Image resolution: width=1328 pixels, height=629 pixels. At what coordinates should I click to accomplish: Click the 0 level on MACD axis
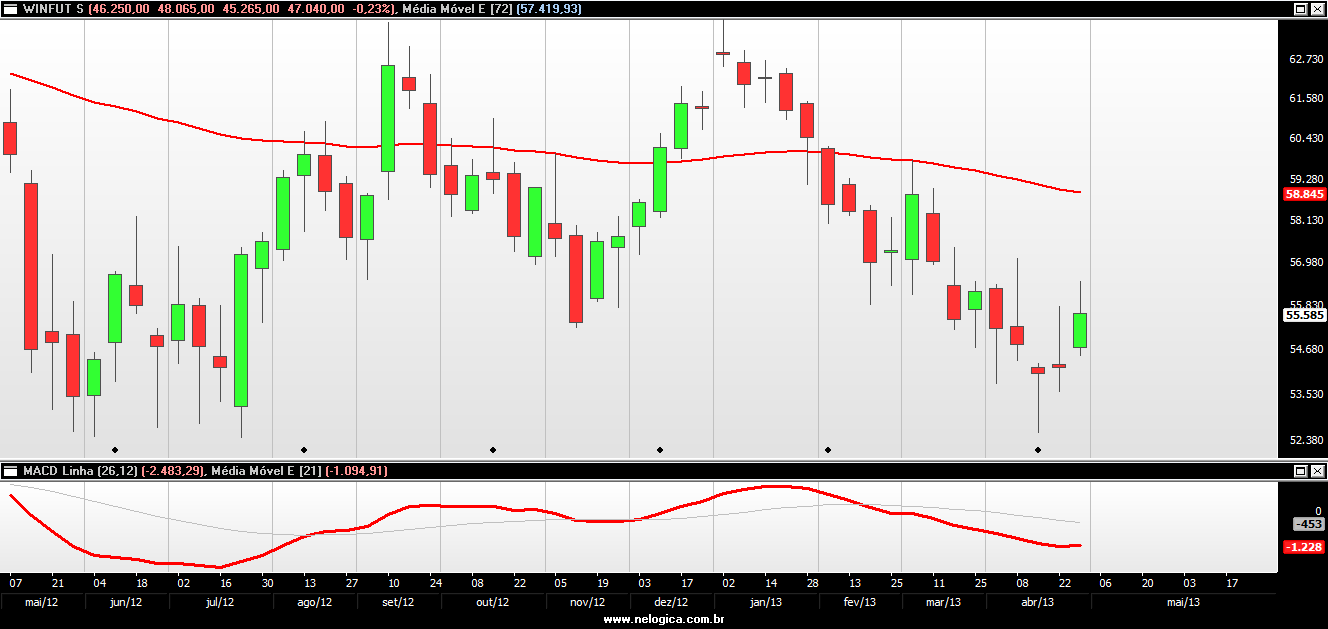[1319, 511]
